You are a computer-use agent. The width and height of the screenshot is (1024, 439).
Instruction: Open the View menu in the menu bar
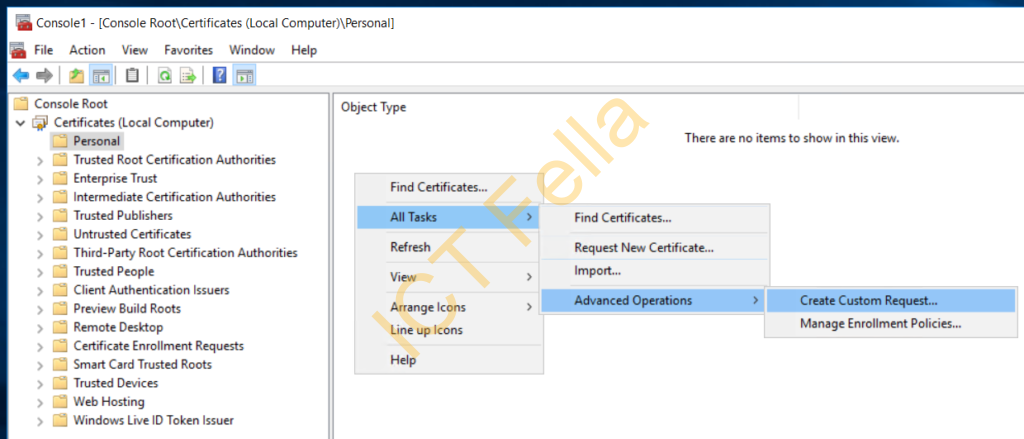(135, 50)
